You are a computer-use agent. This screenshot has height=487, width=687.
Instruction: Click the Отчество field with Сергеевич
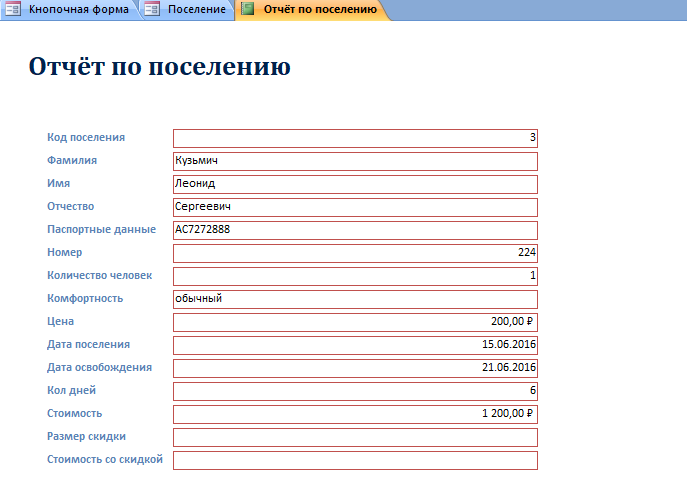[x=355, y=207]
